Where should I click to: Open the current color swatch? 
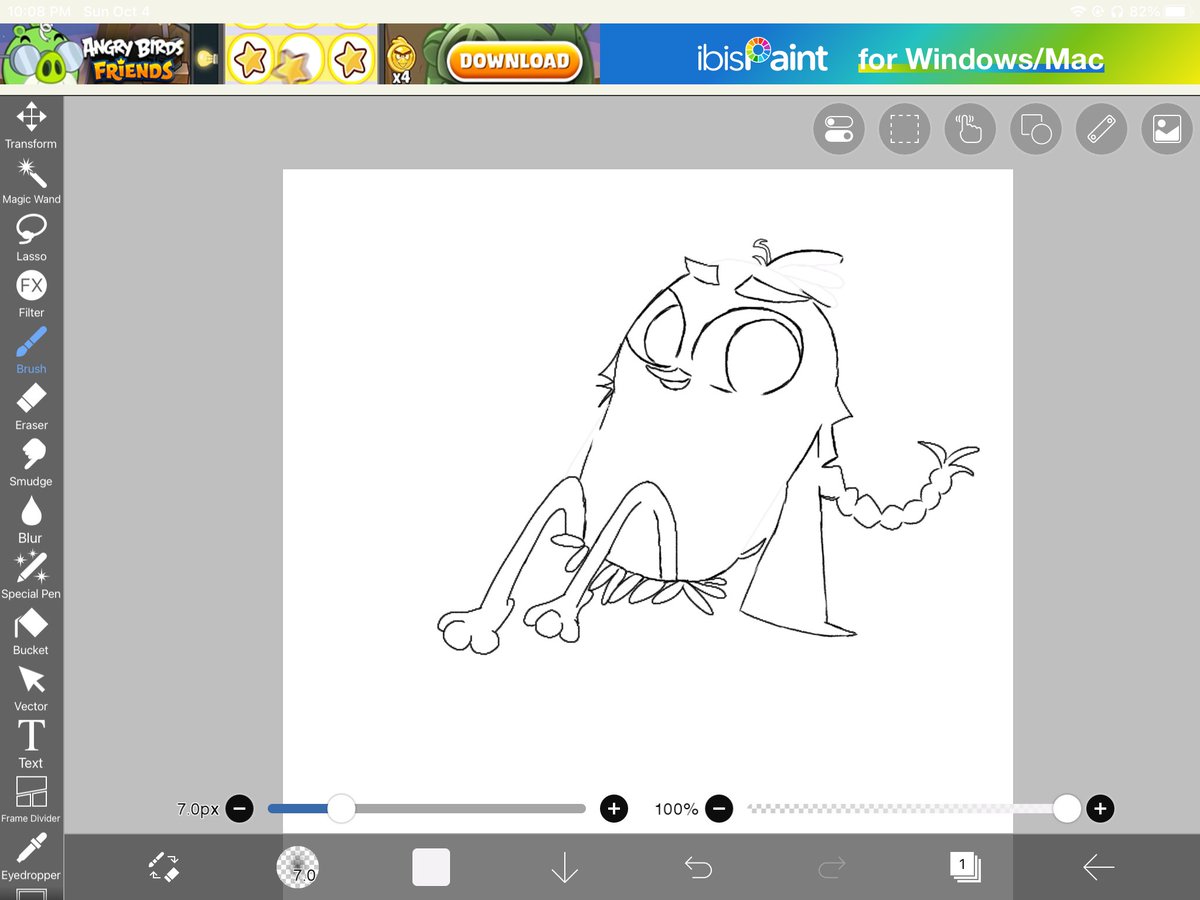click(x=431, y=867)
